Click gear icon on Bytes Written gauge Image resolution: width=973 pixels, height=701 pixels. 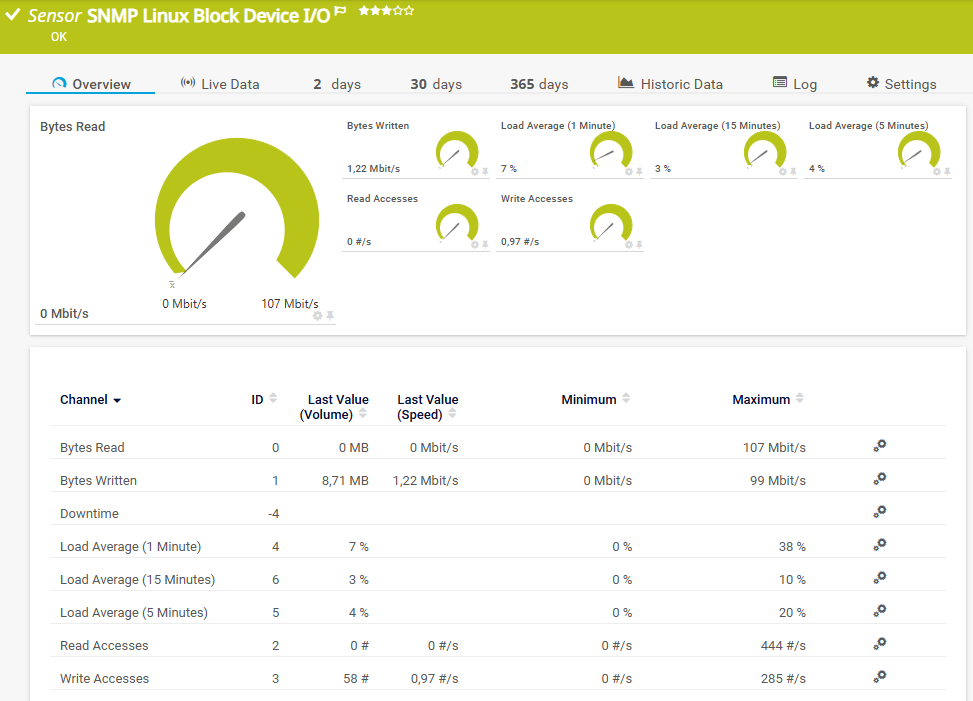(x=475, y=172)
